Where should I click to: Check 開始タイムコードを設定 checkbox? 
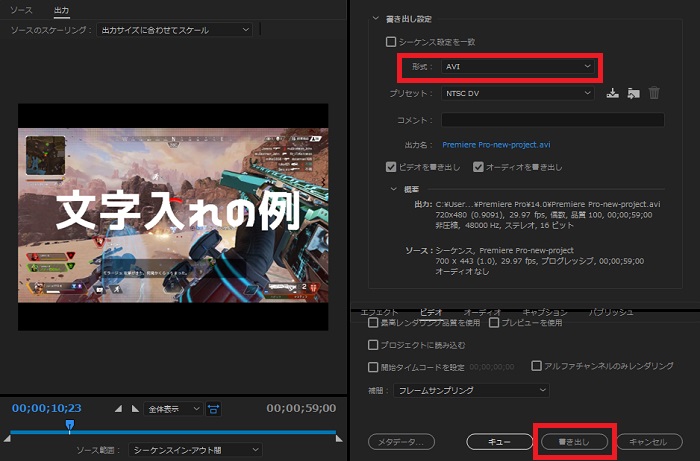coord(373,367)
